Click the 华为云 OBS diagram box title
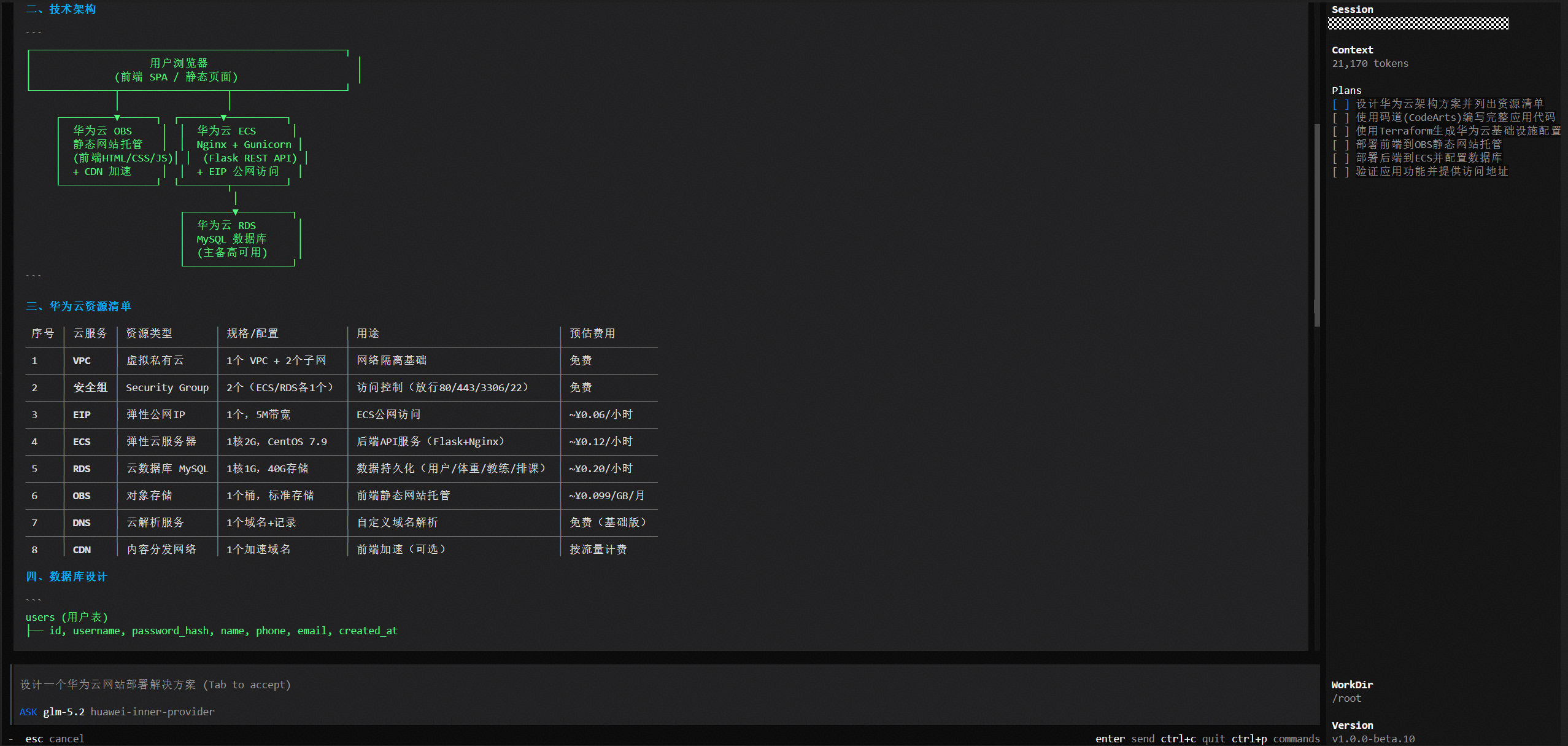The height and width of the screenshot is (746, 1568). pos(102,131)
